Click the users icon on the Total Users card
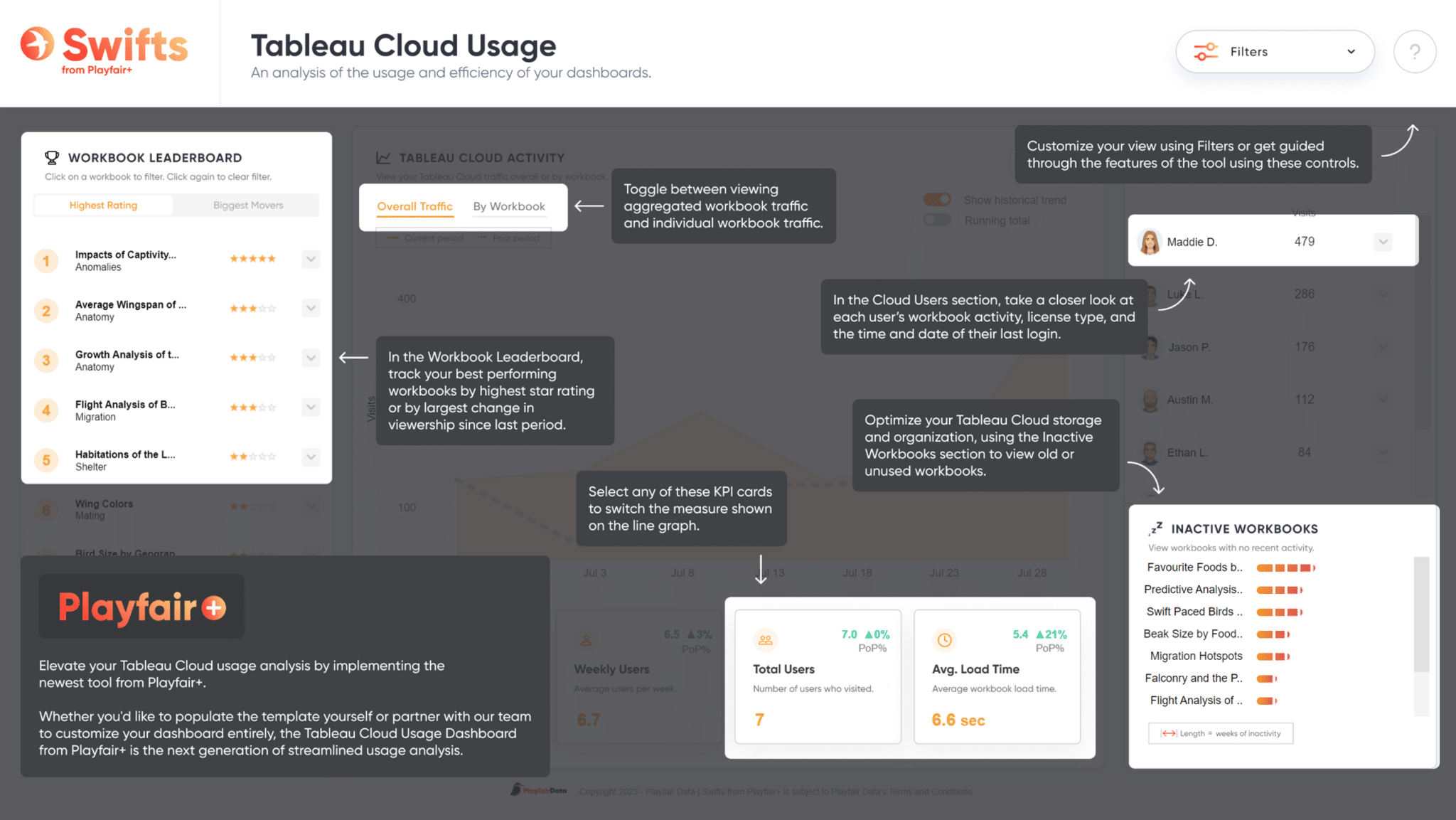 pyautogui.click(x=765, y=639)
